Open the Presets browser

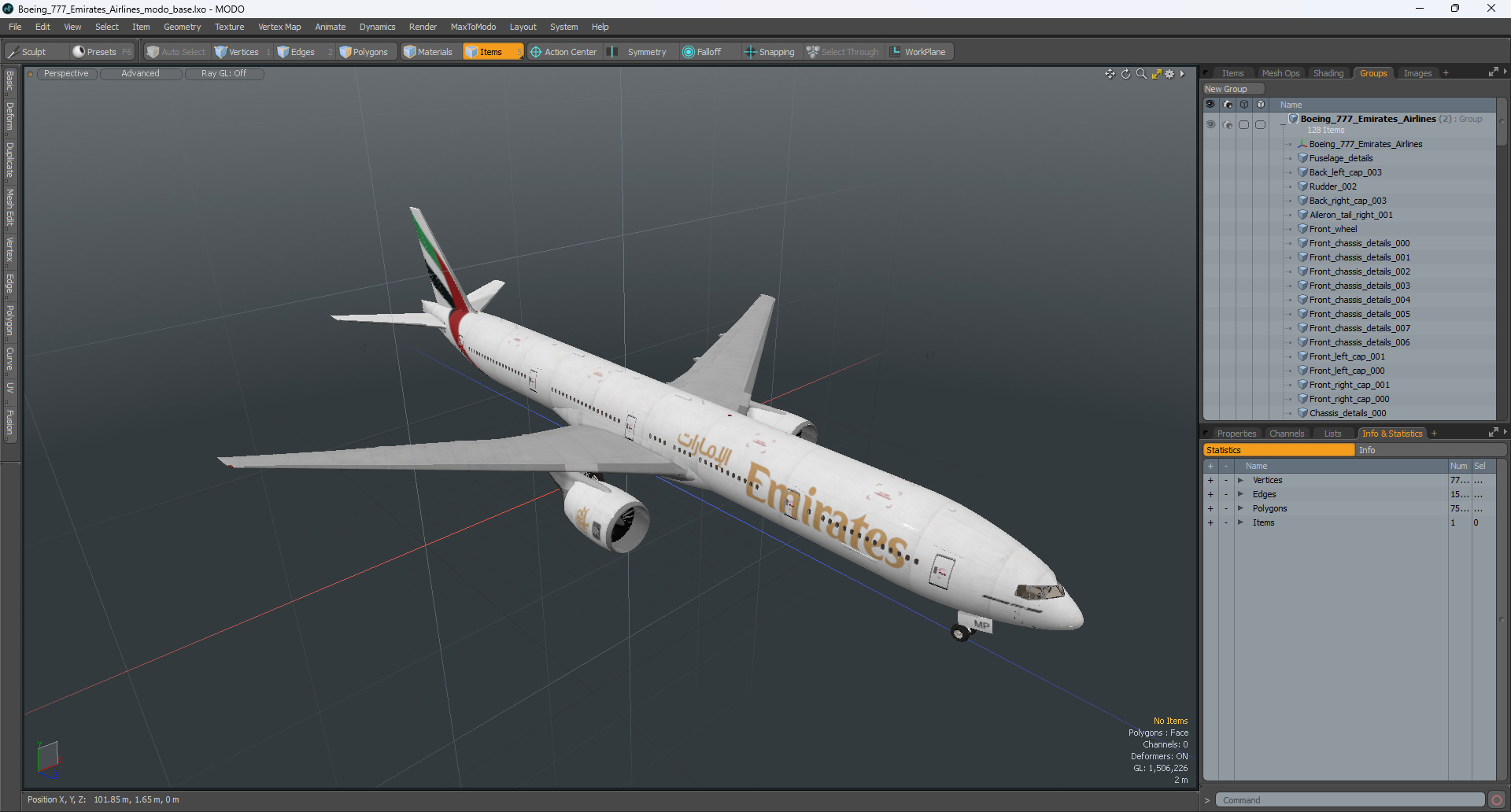(102, 52)
